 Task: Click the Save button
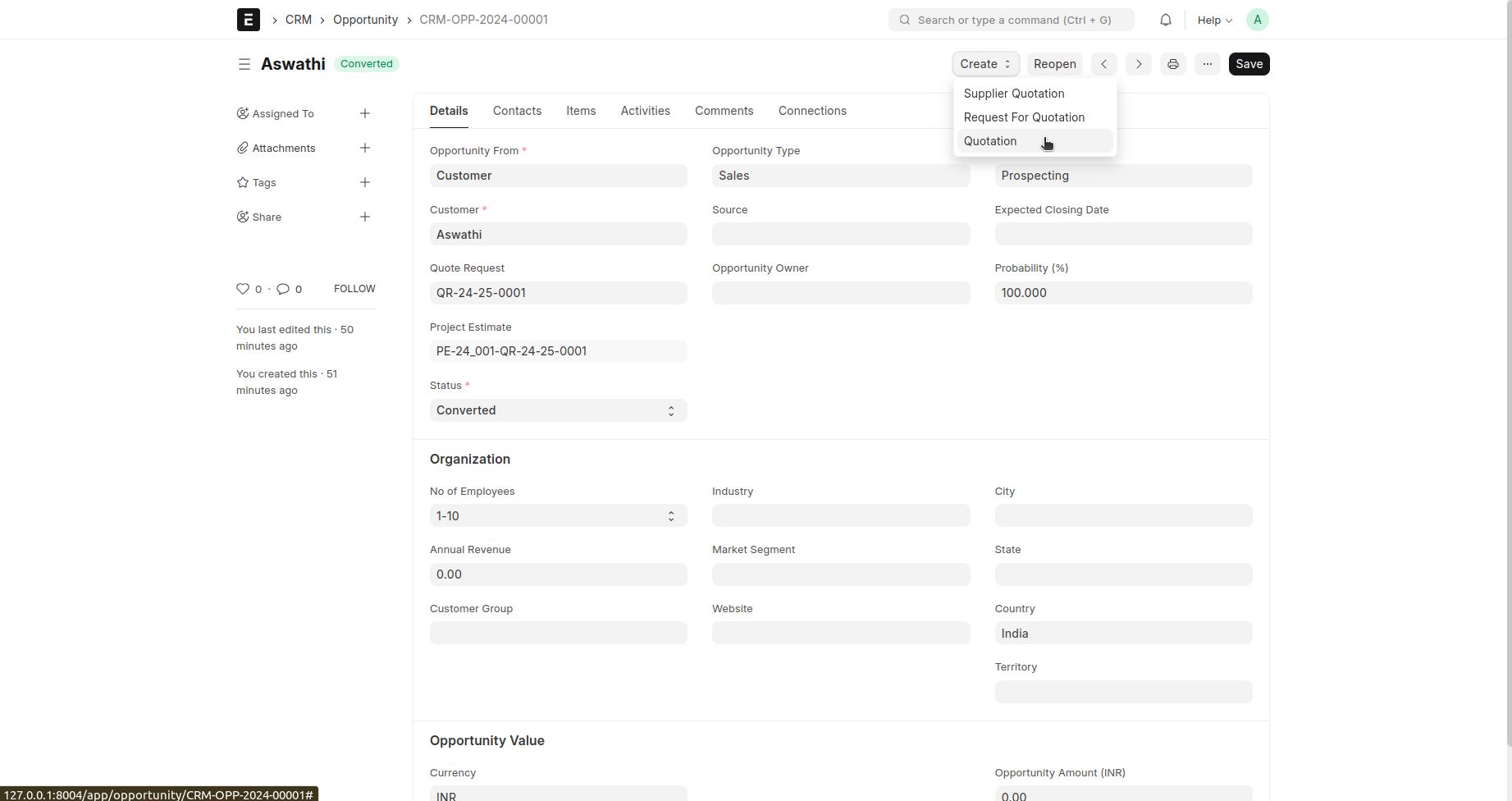[x=1249, y=64]
